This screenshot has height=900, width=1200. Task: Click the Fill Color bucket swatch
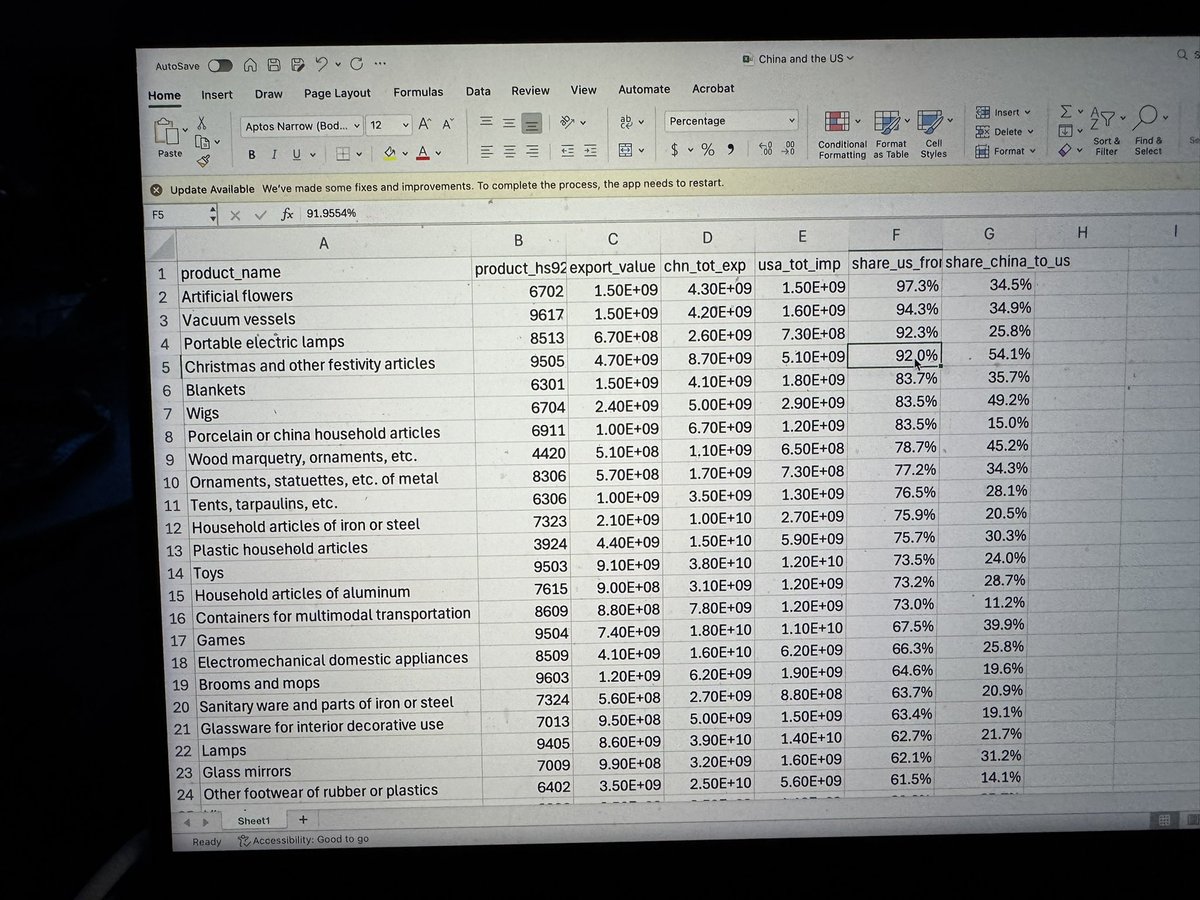tap(390, 154)
